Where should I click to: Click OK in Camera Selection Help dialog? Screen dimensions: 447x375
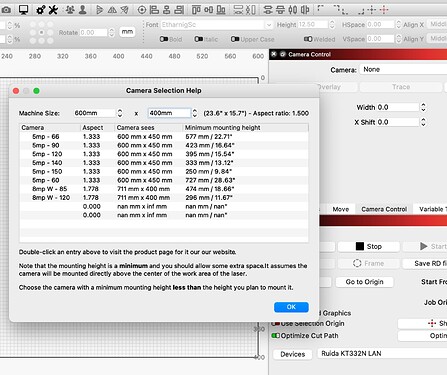291,307
